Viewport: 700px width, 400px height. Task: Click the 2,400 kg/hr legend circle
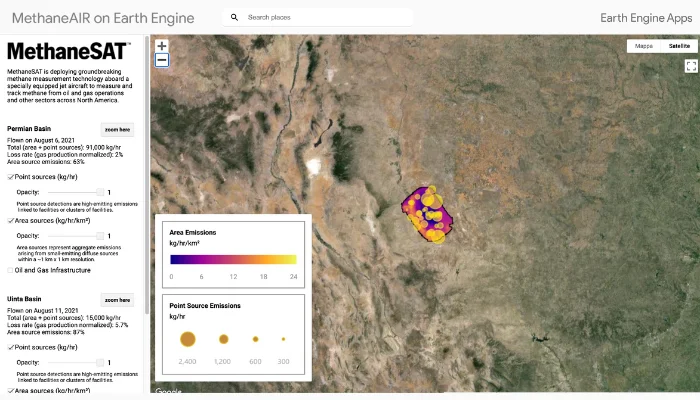[x=188, y=339]
